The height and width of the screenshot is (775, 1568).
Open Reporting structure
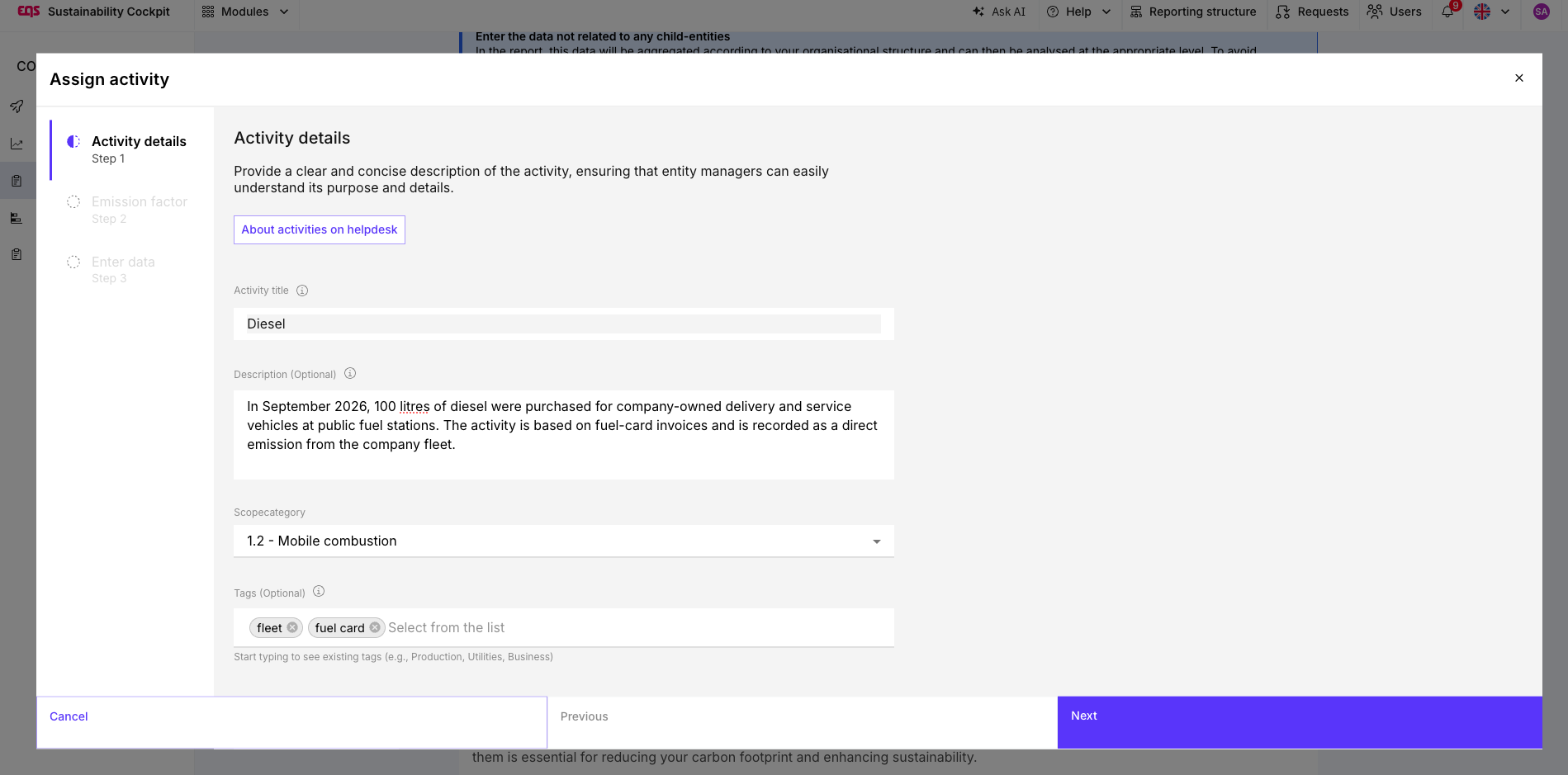pos(1193,12)
